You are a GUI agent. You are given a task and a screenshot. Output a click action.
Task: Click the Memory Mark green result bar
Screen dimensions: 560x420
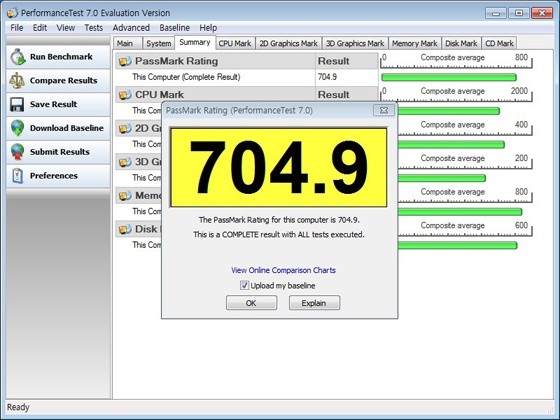[460, 212]
